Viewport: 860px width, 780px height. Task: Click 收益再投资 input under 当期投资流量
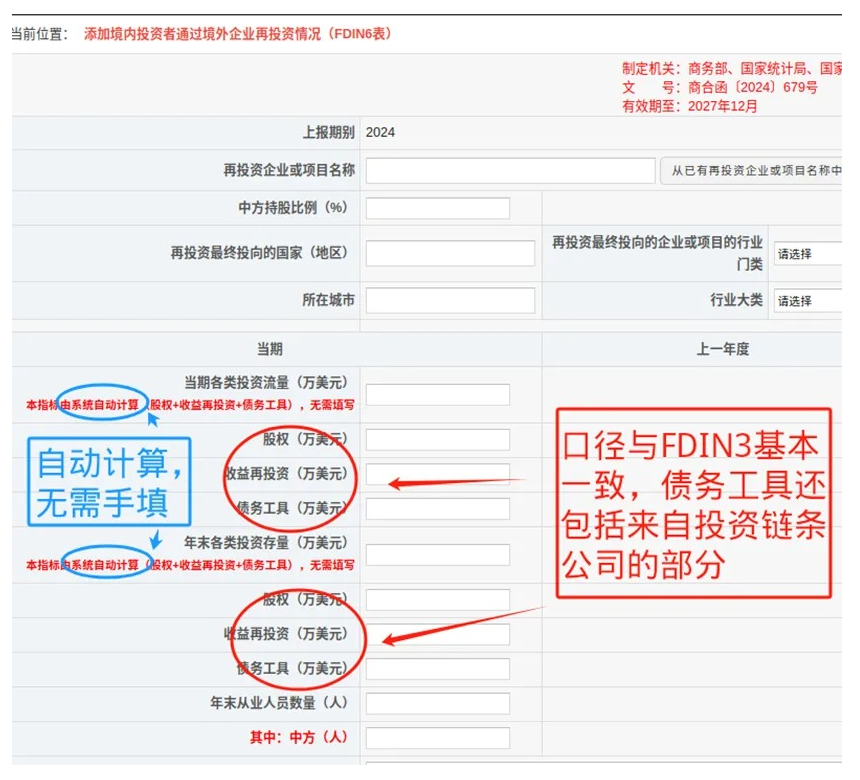pyautogui.click(x=437, y=474)
